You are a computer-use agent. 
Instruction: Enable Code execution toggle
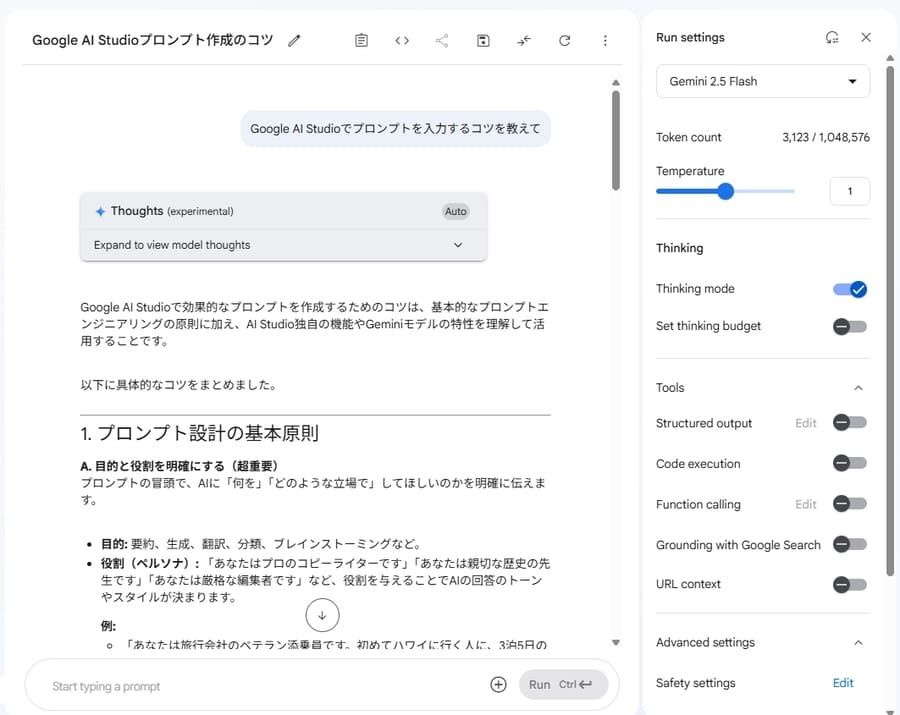point(850,463)
